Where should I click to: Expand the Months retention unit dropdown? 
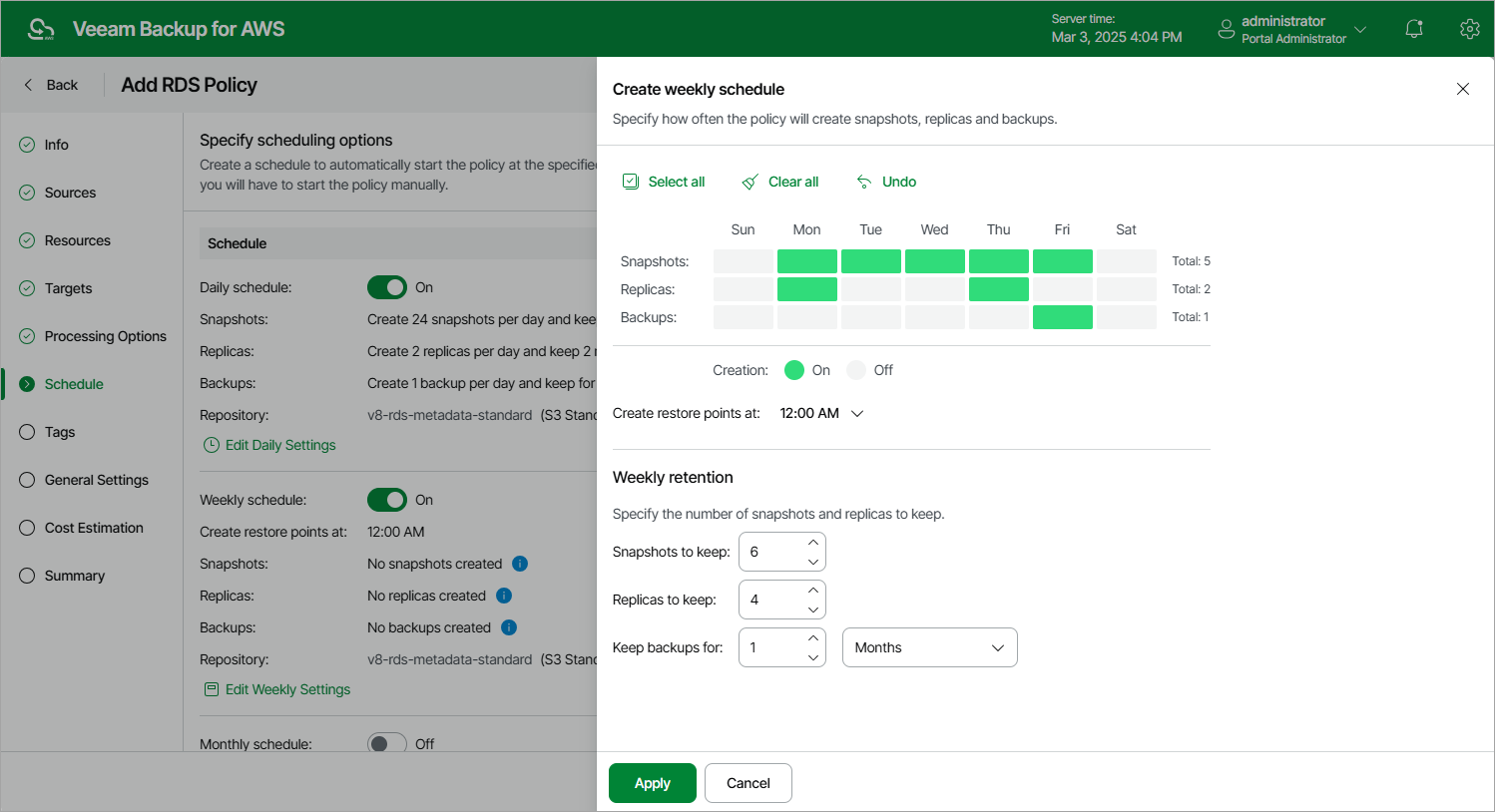(x=929, y=647)
